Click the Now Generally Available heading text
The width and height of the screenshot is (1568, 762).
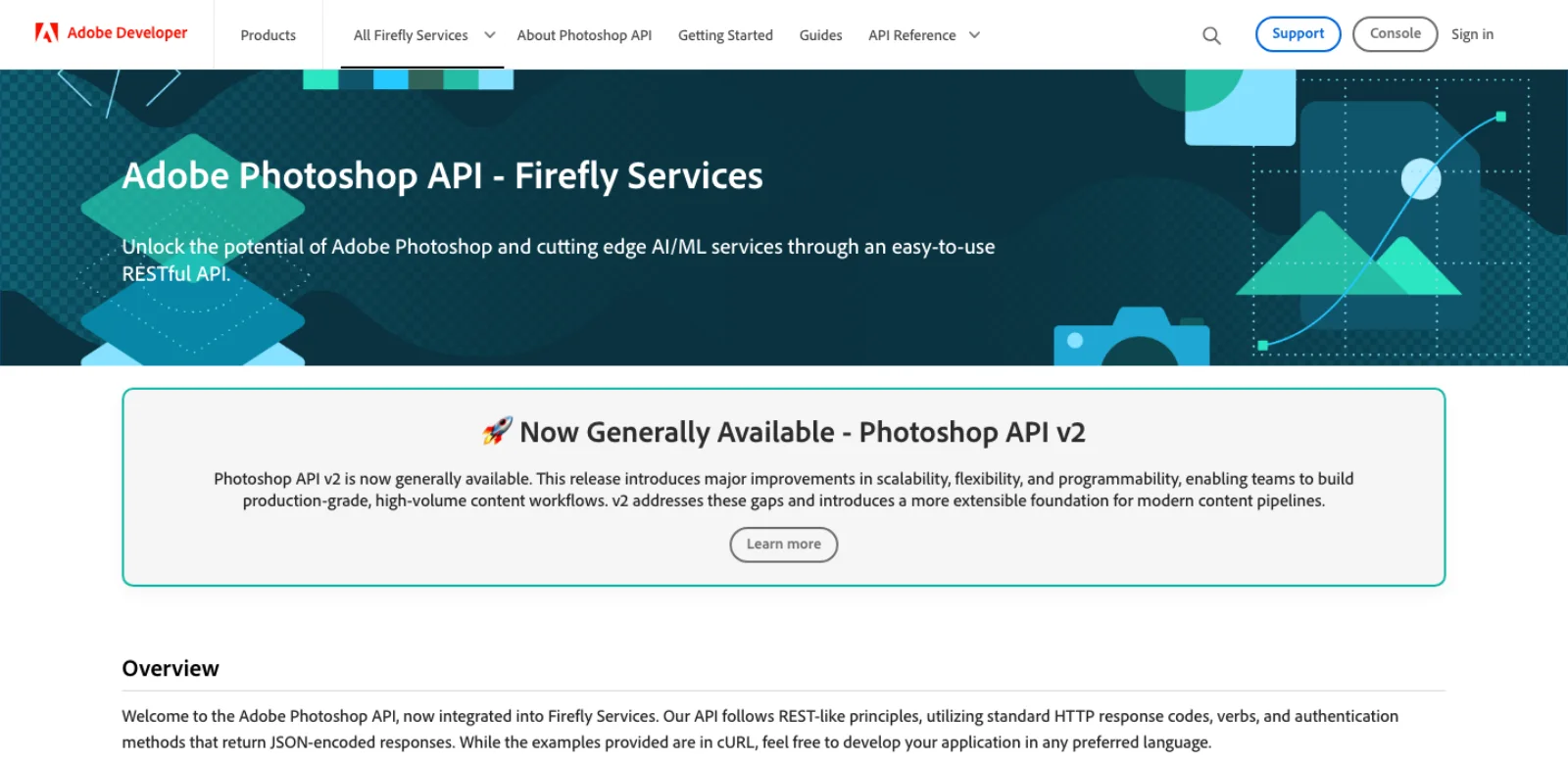803,432
